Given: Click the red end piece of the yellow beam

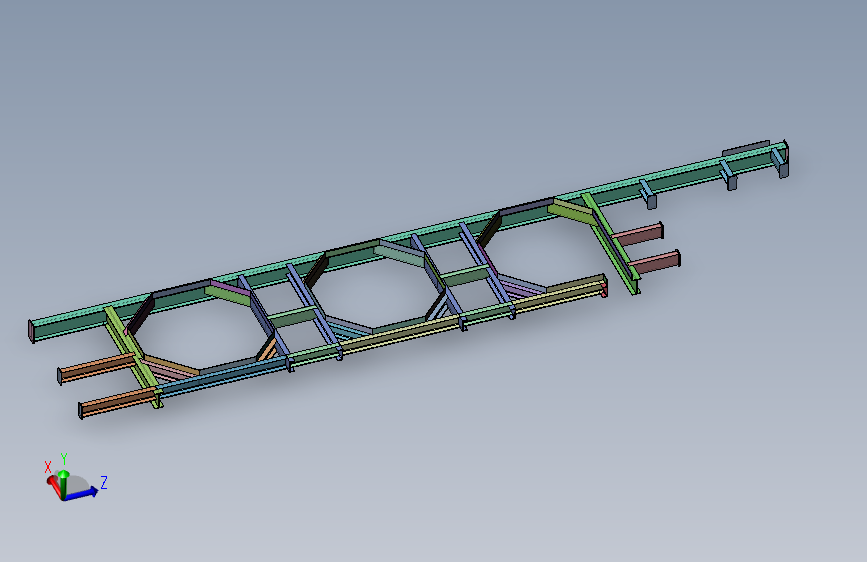Looking at the screenshot, I should click(x=604, y=290).
